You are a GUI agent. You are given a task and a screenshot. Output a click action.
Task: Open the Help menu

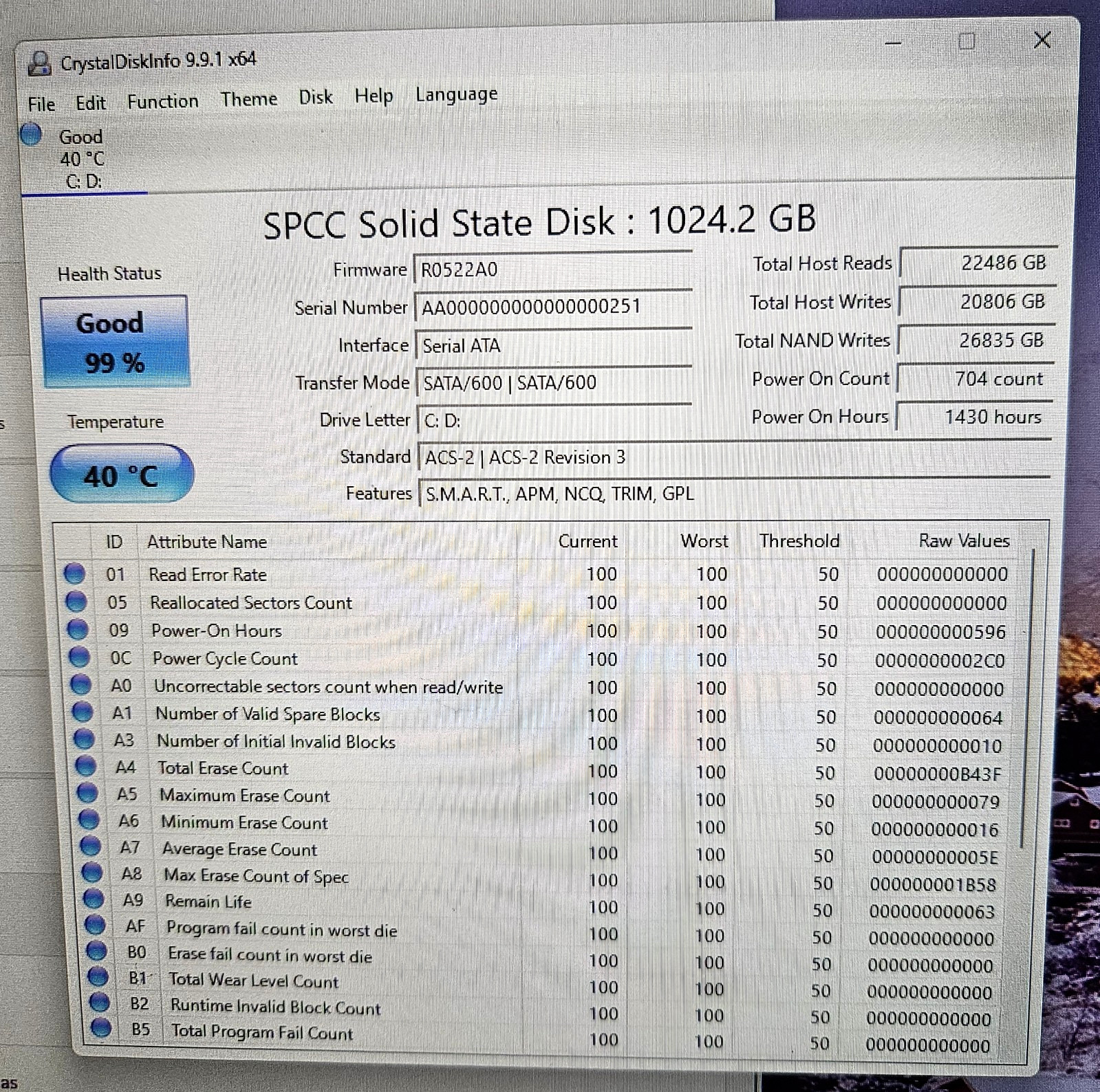pos(374,96)
